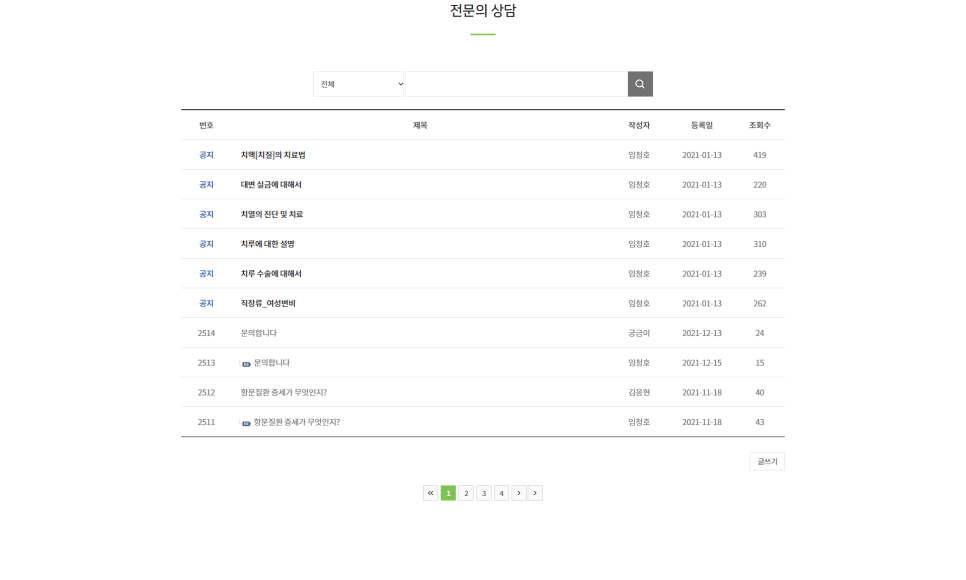Go to page 3
This screenshot has width=966, height=580.
click(484, 493)
